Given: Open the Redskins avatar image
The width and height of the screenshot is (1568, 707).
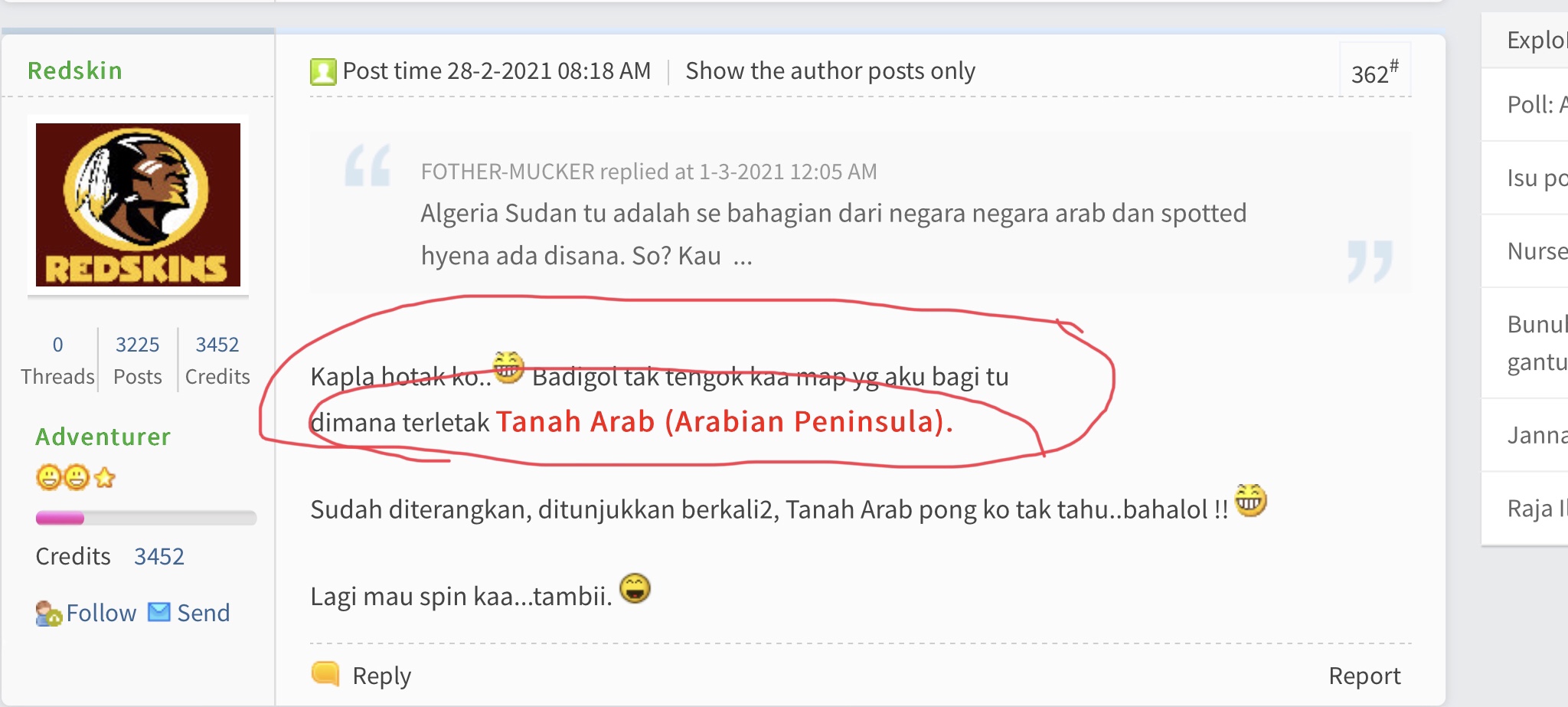Looking at the screenshot, I should click(x=138, y=205).
